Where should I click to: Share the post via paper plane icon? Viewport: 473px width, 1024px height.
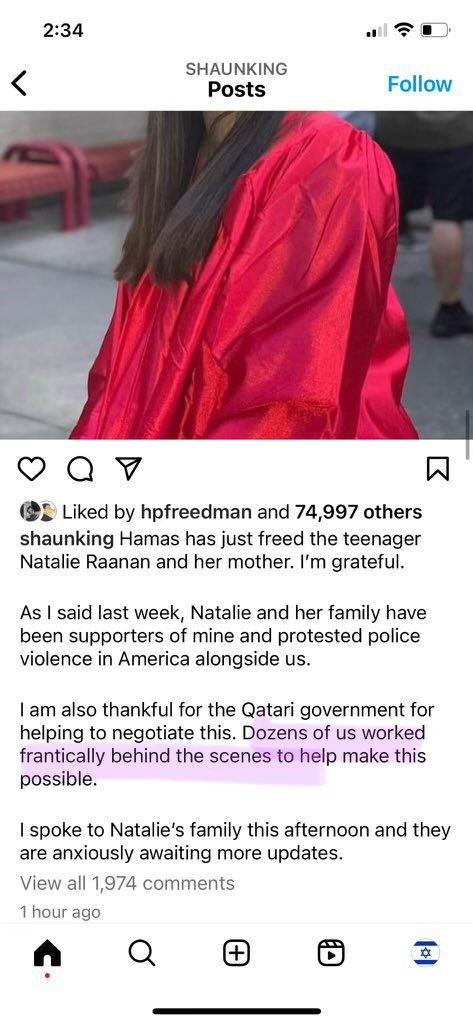tap(128, 468)
